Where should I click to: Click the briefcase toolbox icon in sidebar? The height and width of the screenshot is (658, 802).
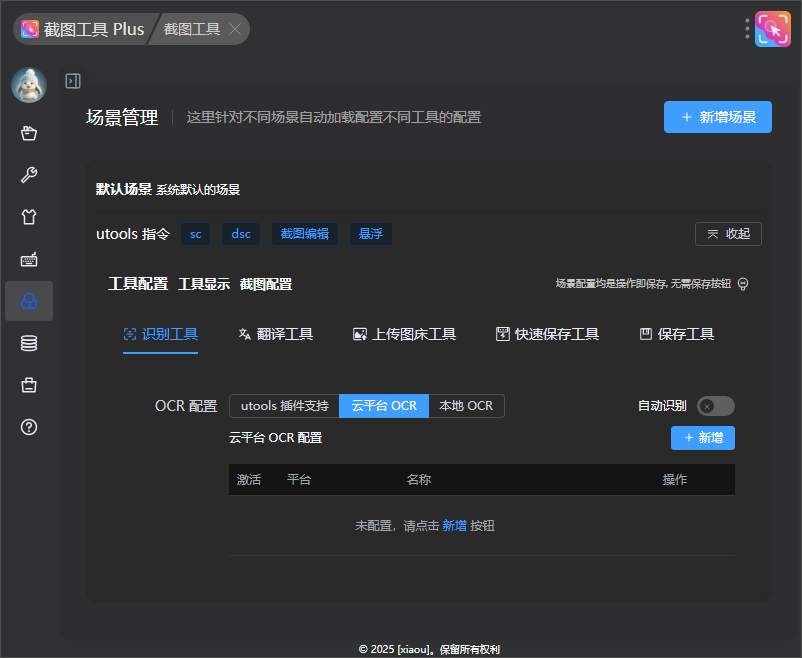point(29,385)
